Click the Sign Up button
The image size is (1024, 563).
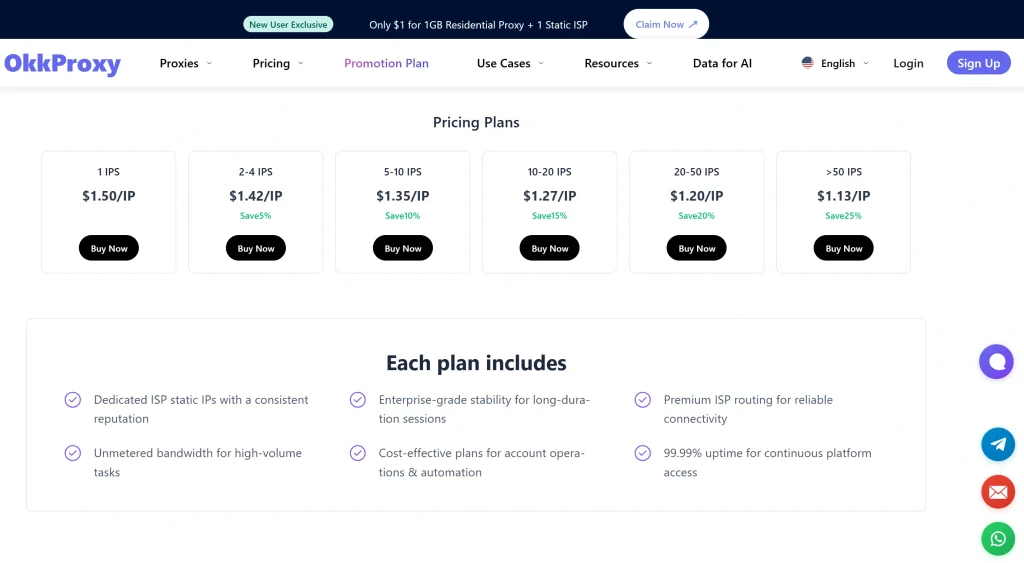[978, 63]
